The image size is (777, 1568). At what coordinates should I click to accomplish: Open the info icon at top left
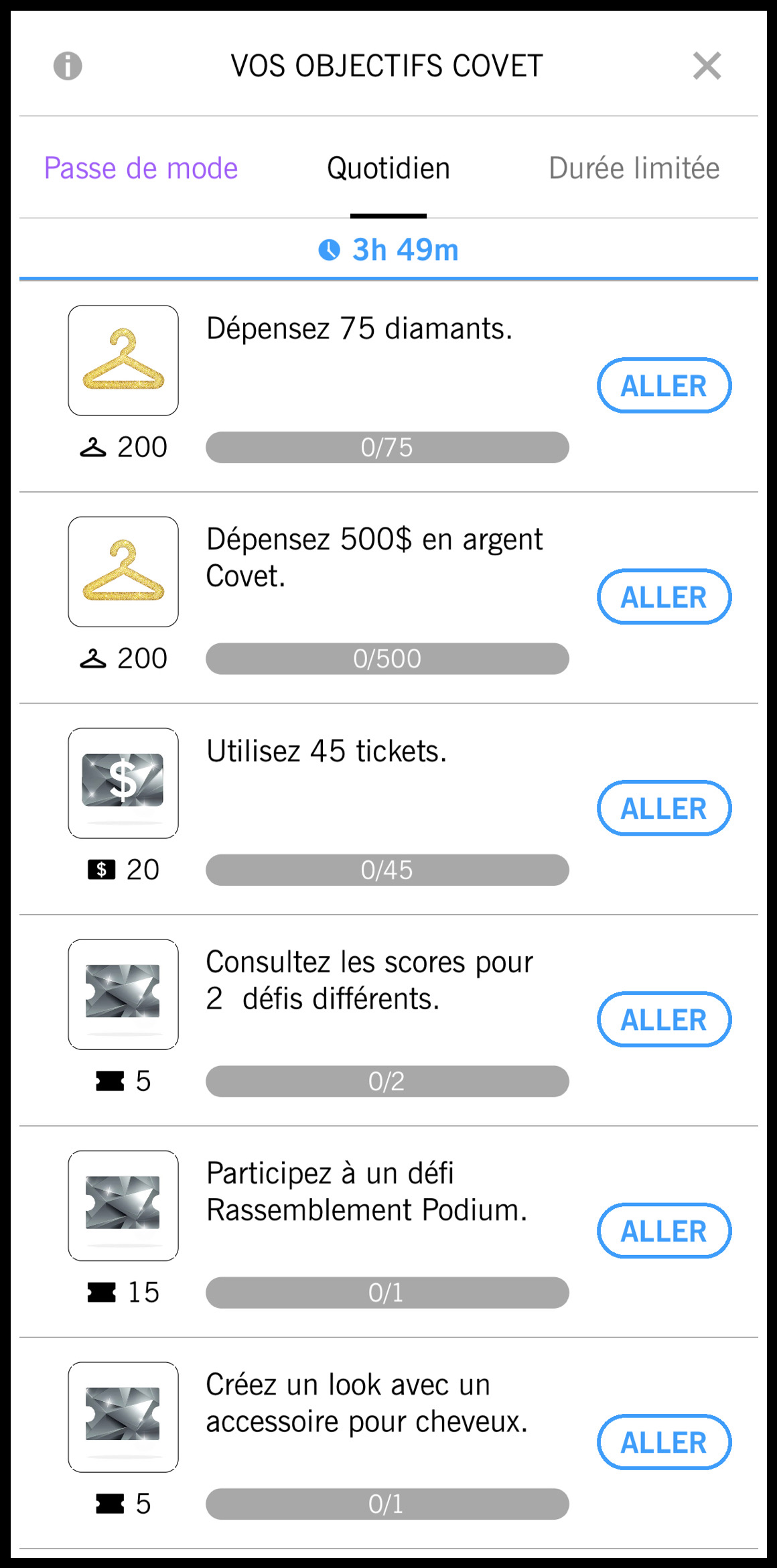tap(68, 66)
